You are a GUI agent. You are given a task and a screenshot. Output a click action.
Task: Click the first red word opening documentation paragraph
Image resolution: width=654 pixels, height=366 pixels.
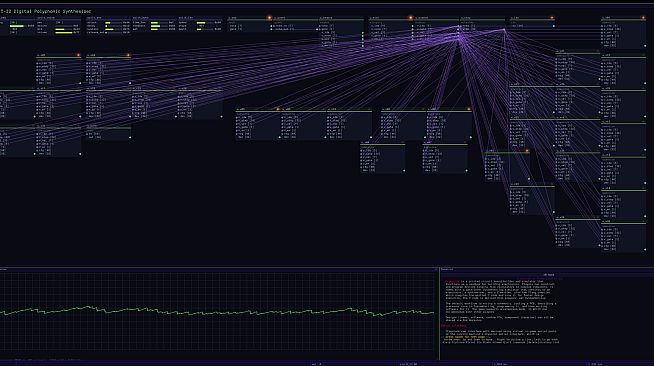click(452, 281)
